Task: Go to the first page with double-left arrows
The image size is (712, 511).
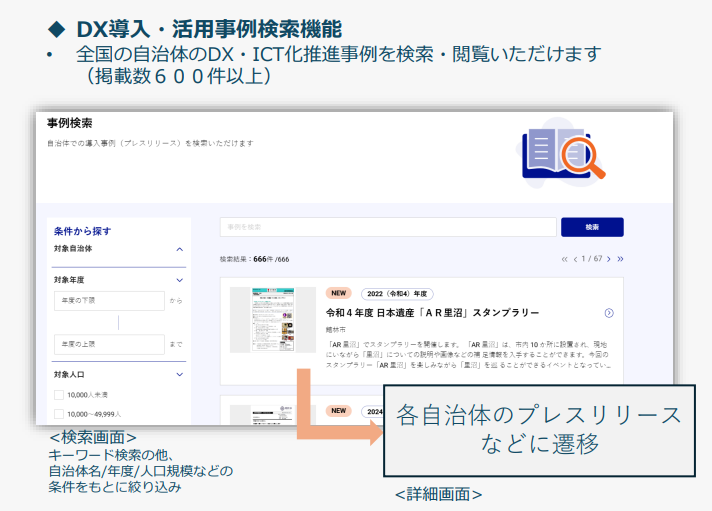Action: click(x=565, y=259)
